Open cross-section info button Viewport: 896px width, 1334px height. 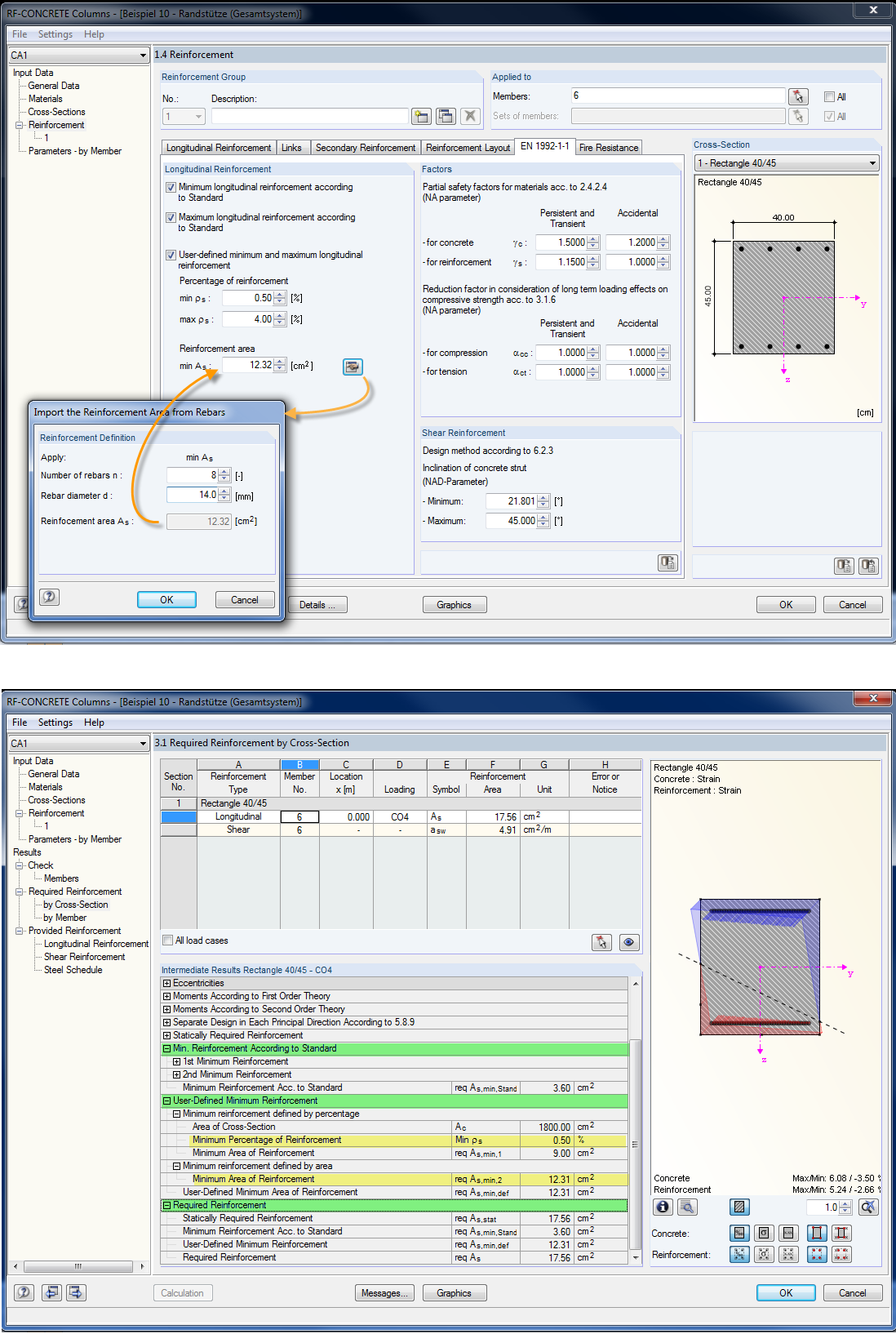tap(663, 1207)
